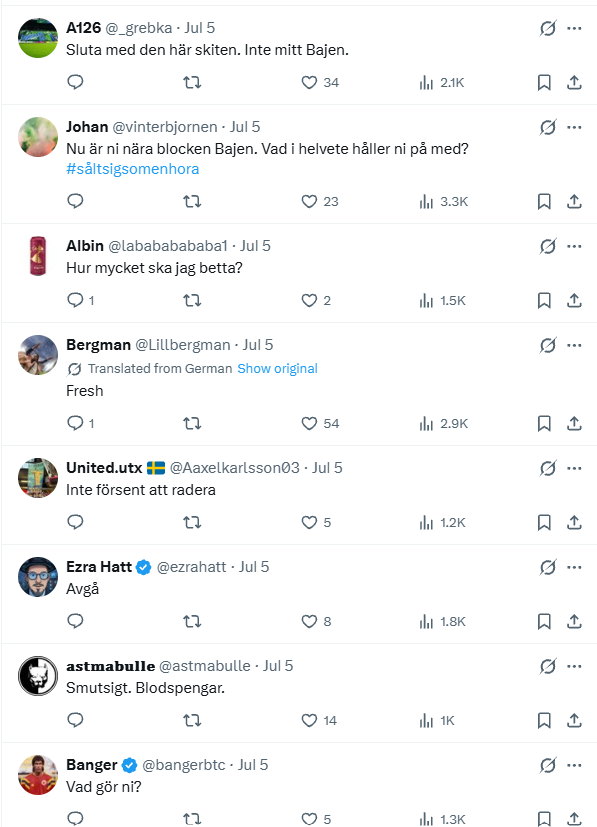Reply to Albin's tweet with 1 reply
Screen dimensions: 597x827
pos(81,301)
